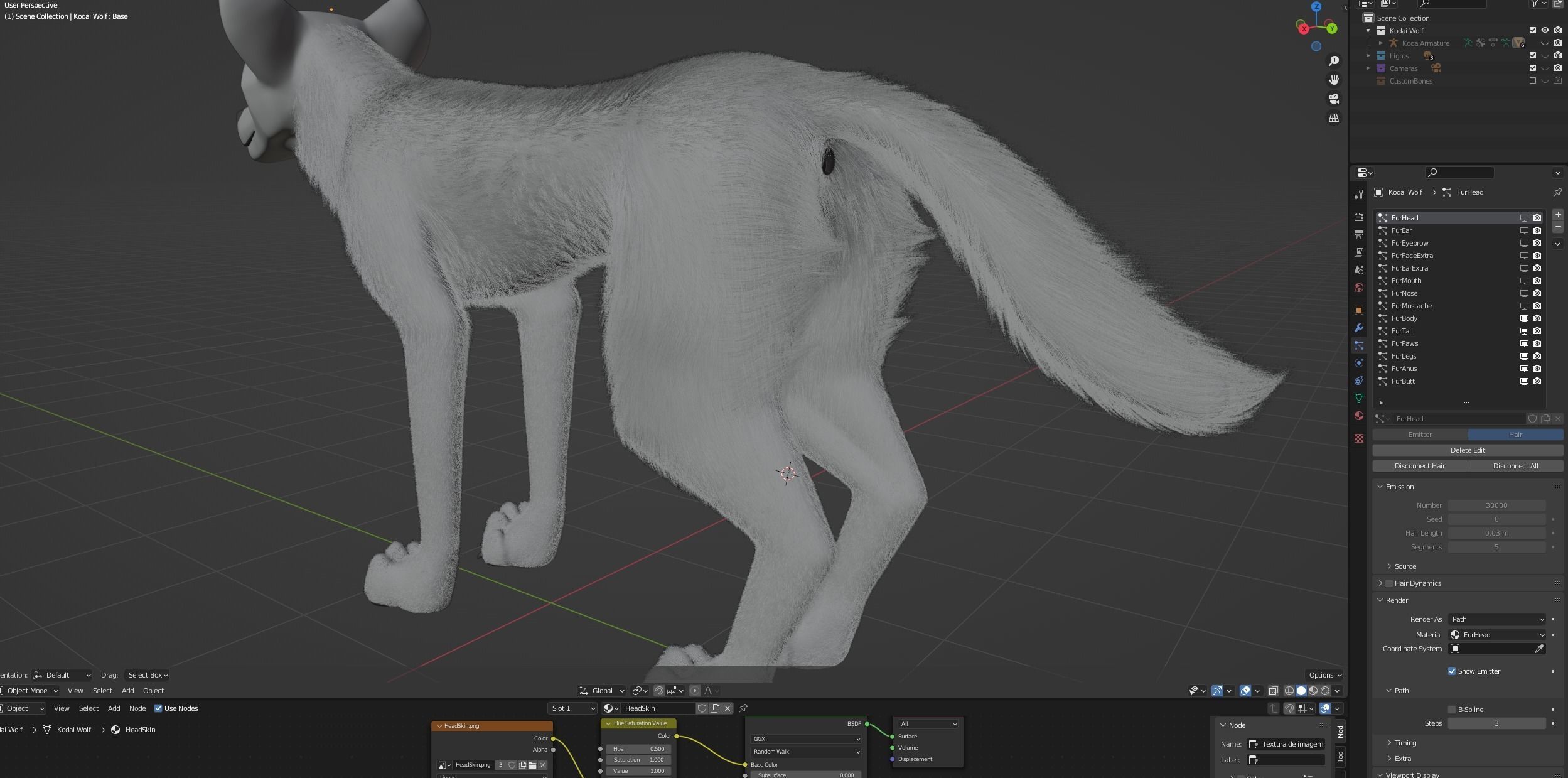Image resolution: width=1568 pixels, height=778 pixels.
Task: Click the viewport pan hand icon
Action: [x=1334, y=80]
